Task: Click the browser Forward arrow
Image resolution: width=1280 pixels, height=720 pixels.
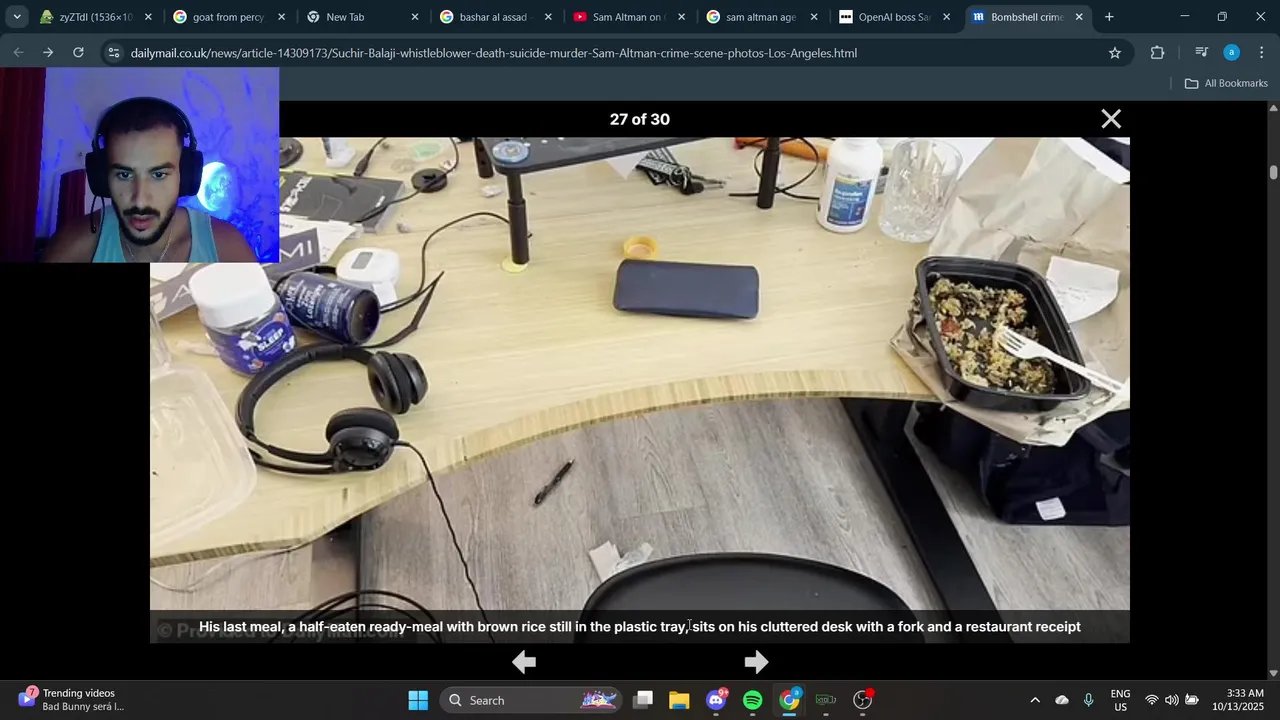Action: tap(48, 53)
